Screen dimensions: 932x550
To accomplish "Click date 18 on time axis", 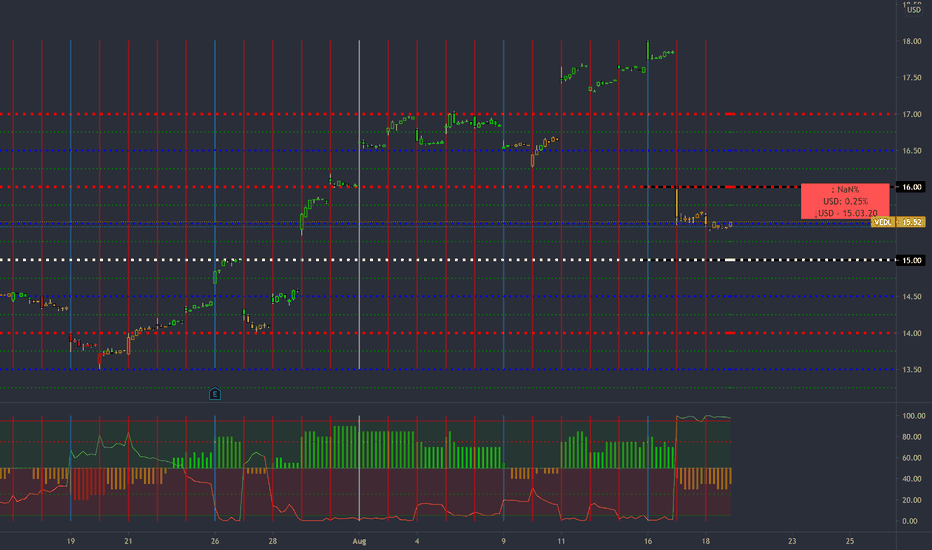I will tap(706, 542).
